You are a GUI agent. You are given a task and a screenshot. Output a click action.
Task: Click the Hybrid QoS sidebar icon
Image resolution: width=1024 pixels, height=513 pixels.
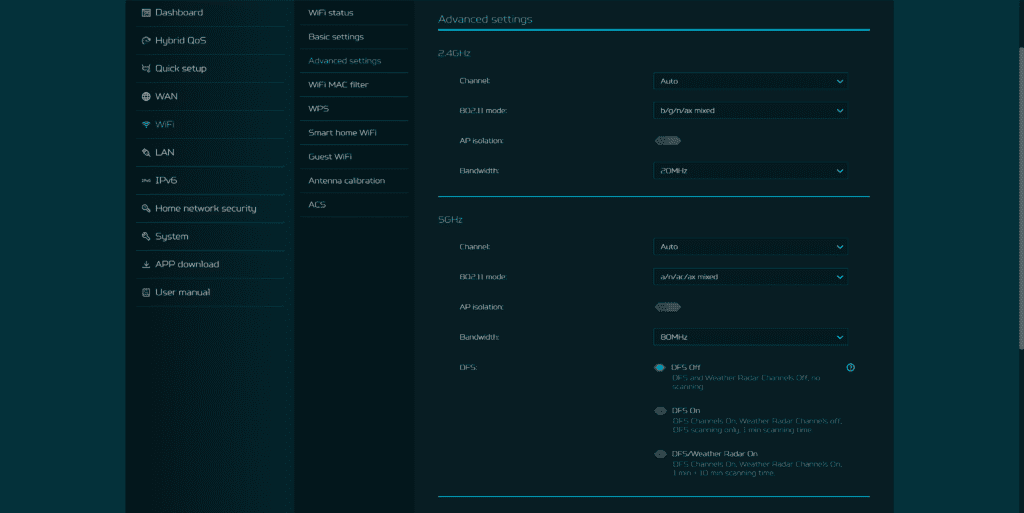coord(146,41)
